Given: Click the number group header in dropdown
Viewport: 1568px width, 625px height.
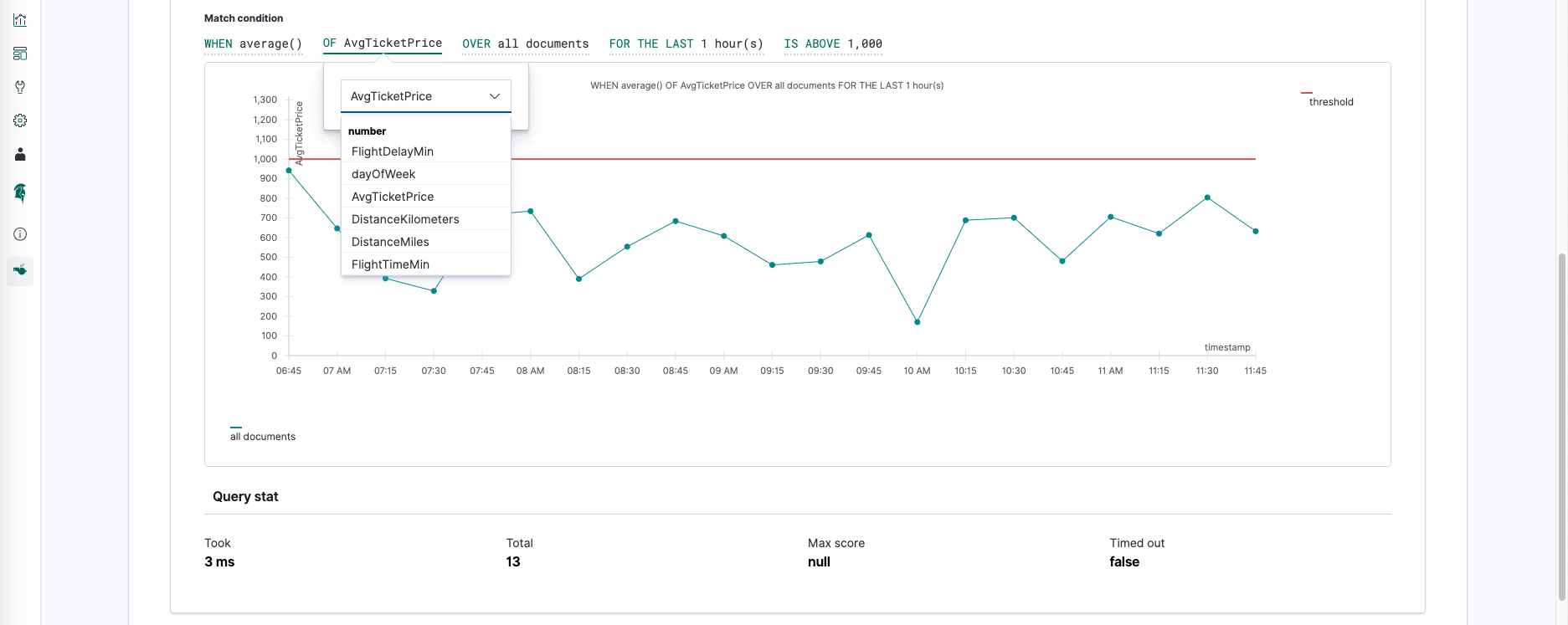Looking at the screenshot, I should 367,131.
